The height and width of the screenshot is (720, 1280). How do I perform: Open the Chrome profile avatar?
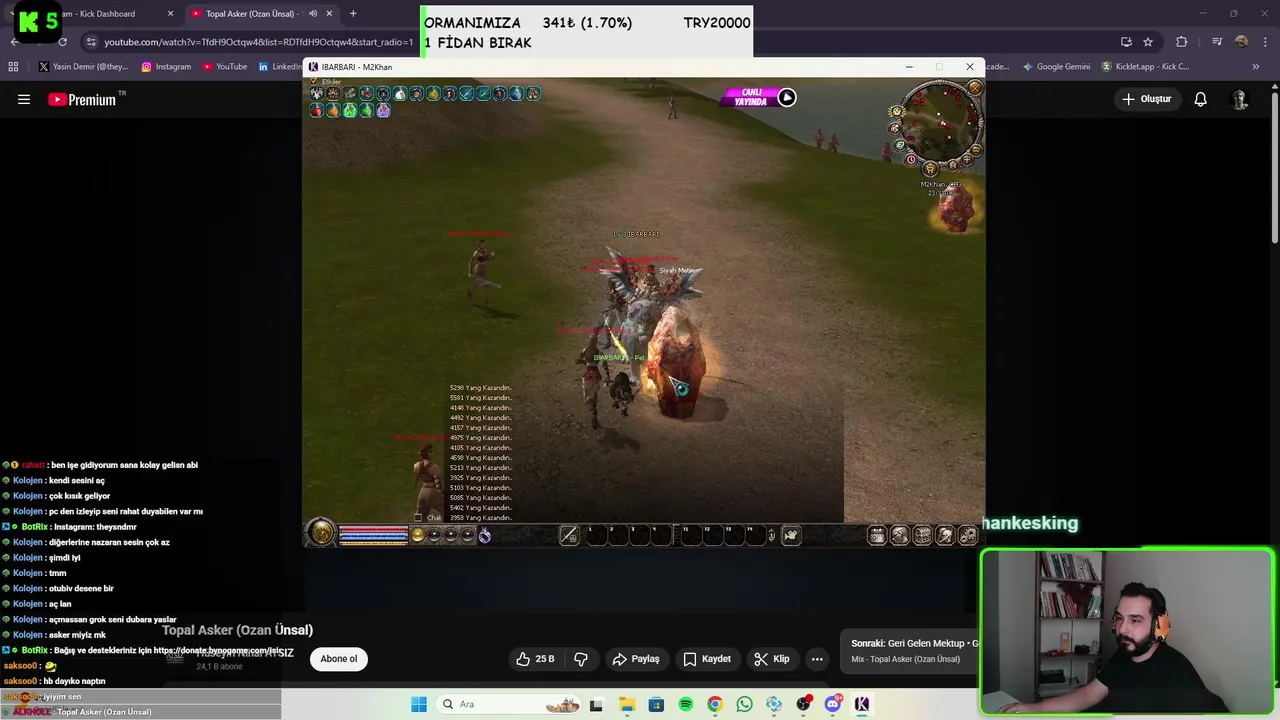(x=1241, y=42)
